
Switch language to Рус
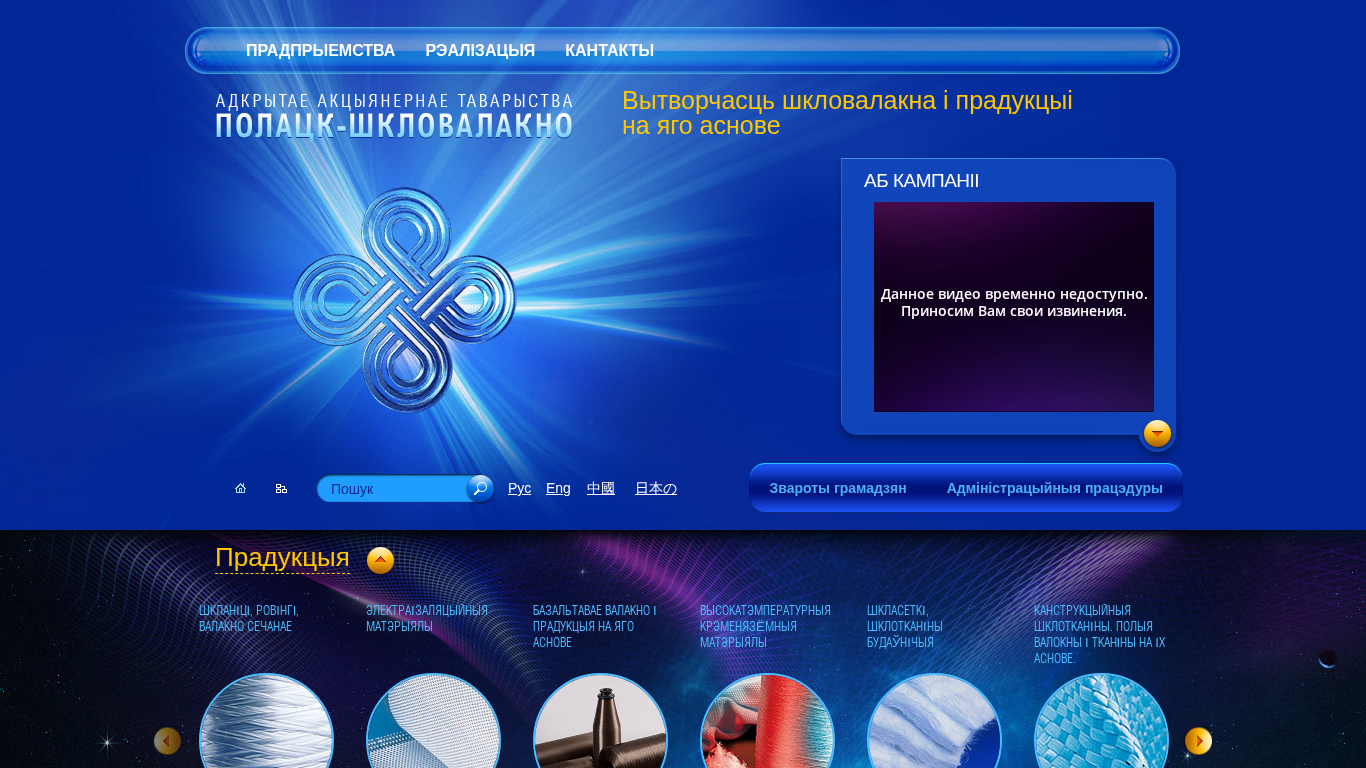tap(519, 488)
